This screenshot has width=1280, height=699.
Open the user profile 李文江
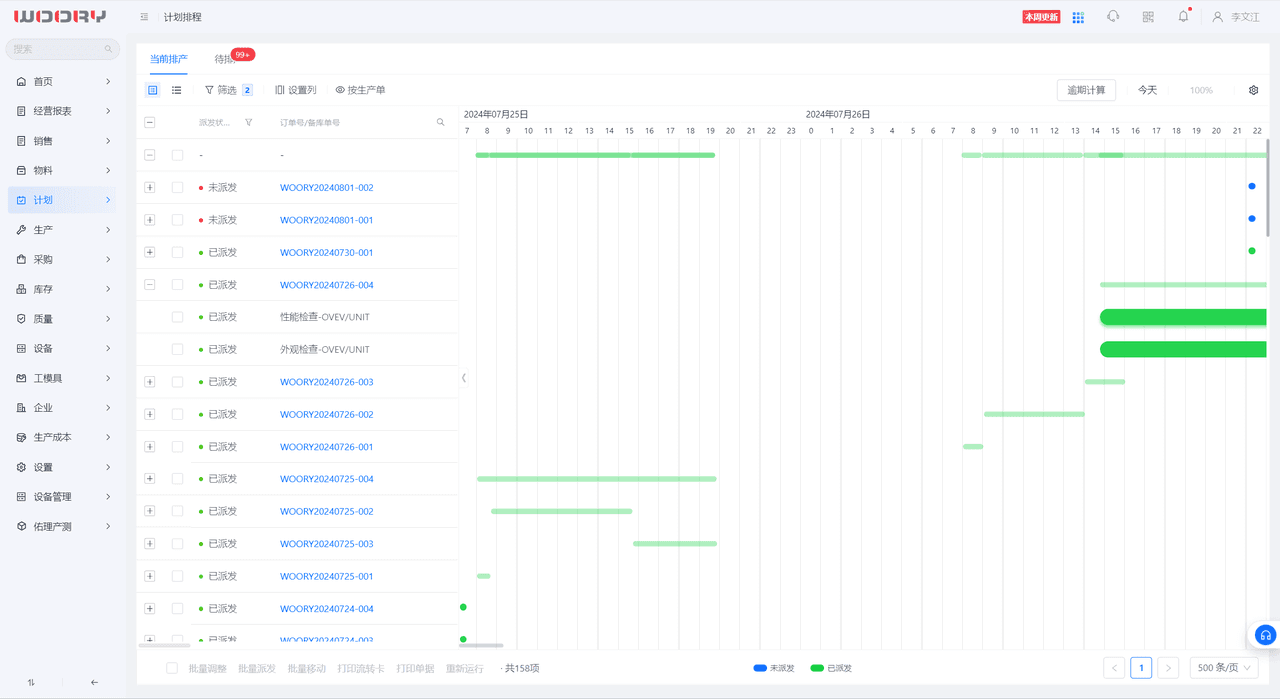click(x=1235, y=17)
